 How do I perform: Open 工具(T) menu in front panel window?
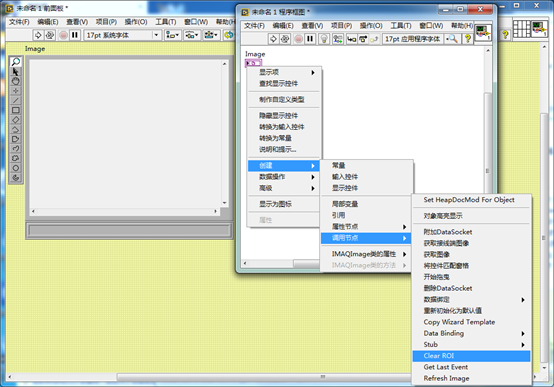click(166, 22)
